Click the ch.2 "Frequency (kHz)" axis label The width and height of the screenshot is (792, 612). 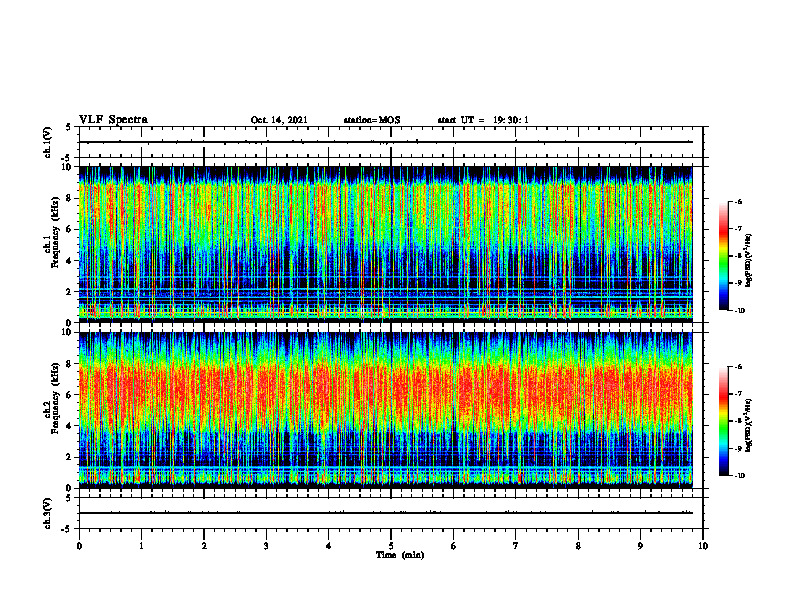click(56, 398)
